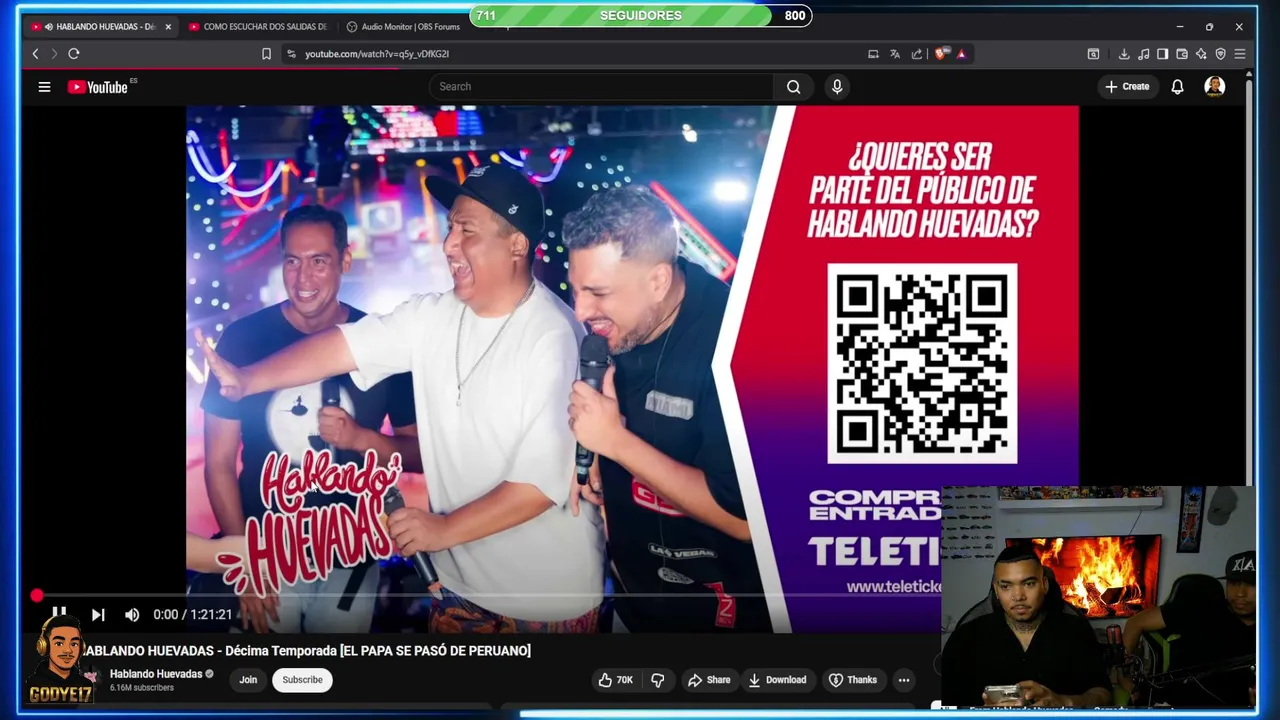This screenshot has width=1280, height=720.
Task: Pause the video playback
Action: [59, 613]
